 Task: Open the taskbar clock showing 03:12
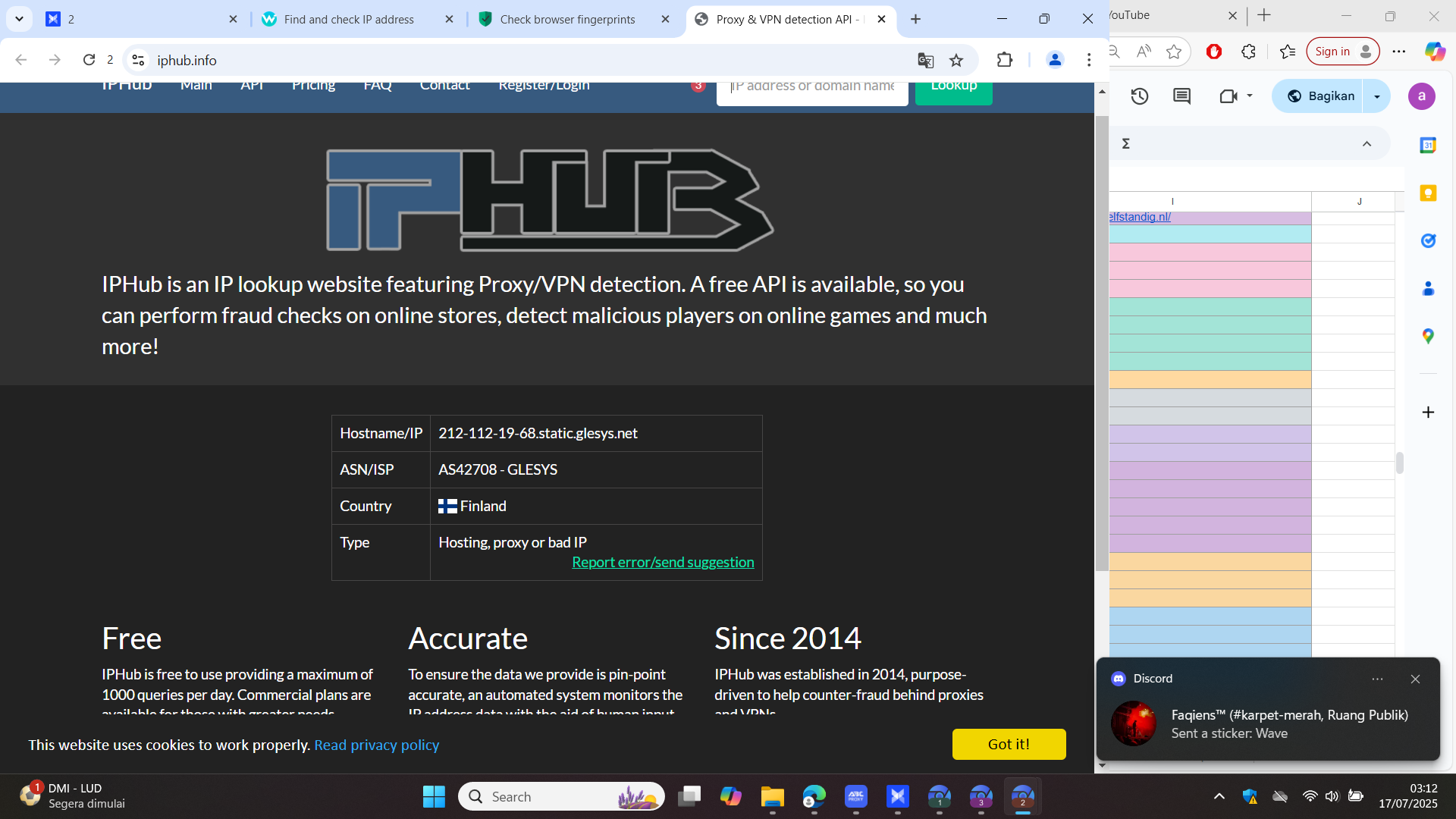1408,796
